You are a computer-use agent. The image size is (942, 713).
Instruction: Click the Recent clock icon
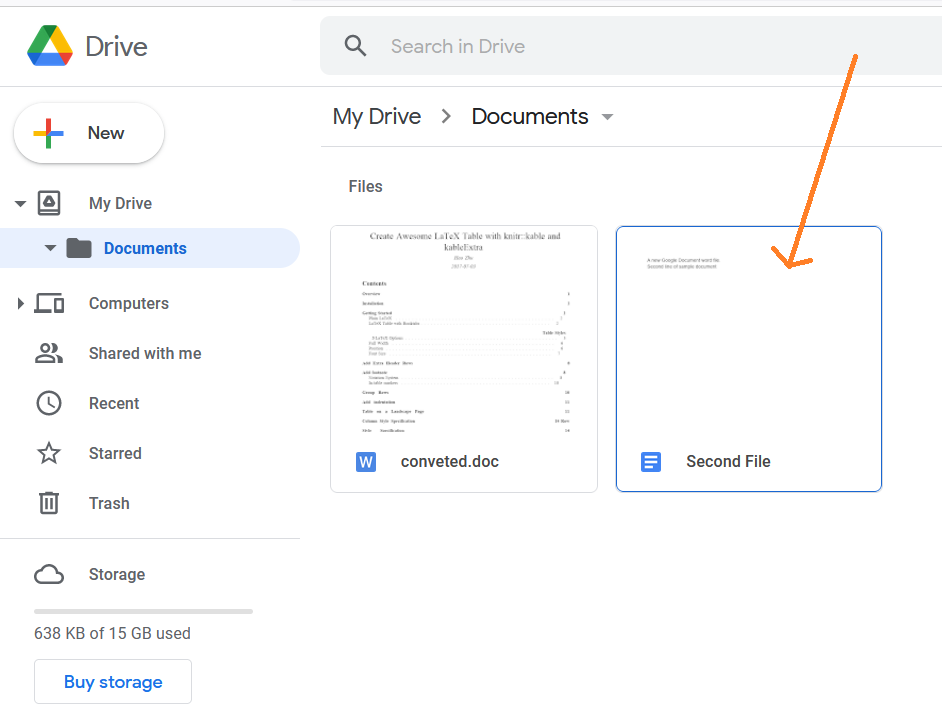coord(49,403)
